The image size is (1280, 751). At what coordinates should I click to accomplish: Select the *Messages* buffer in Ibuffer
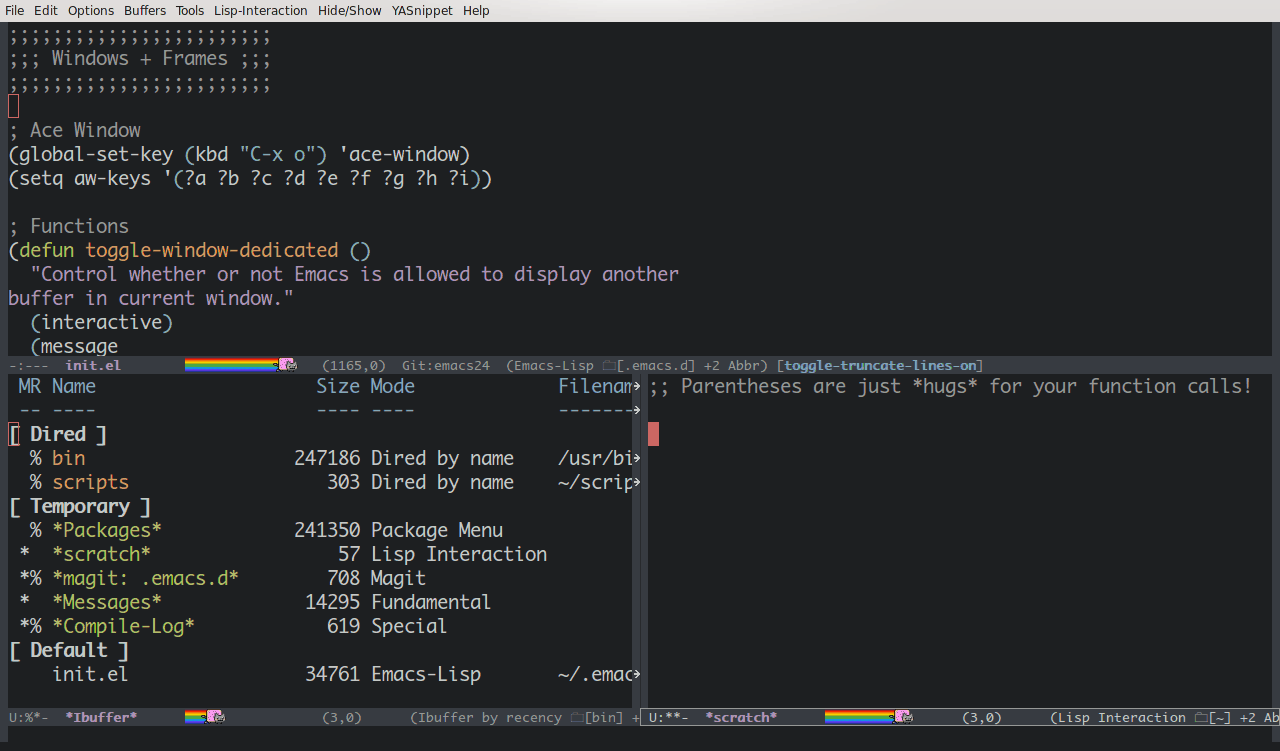[x=107, y=601]
